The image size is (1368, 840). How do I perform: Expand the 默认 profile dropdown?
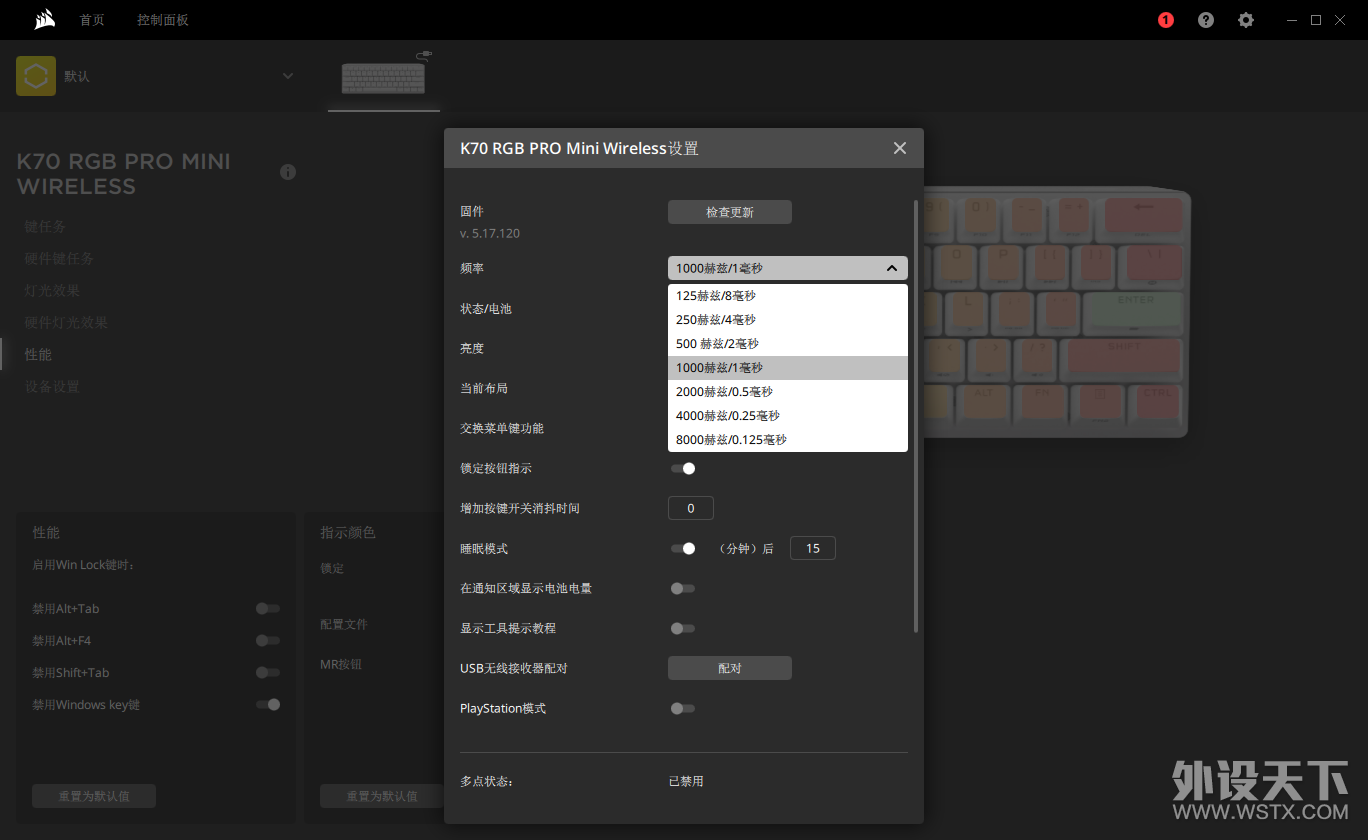pos(288,76)
